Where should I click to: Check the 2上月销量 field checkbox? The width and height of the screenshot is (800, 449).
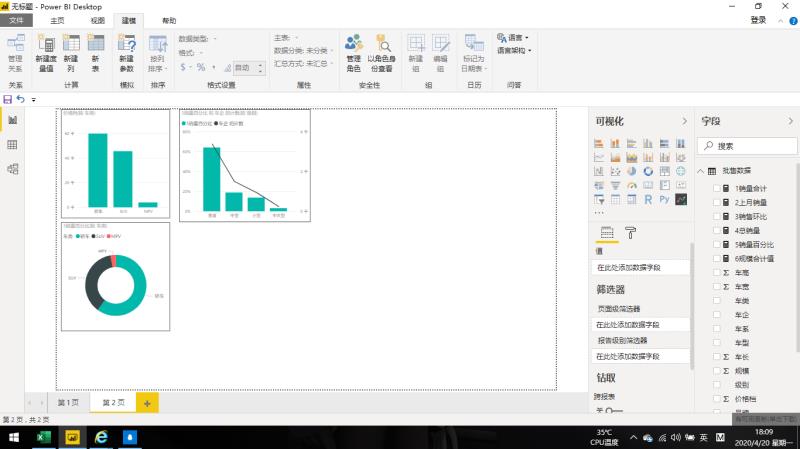717,203
